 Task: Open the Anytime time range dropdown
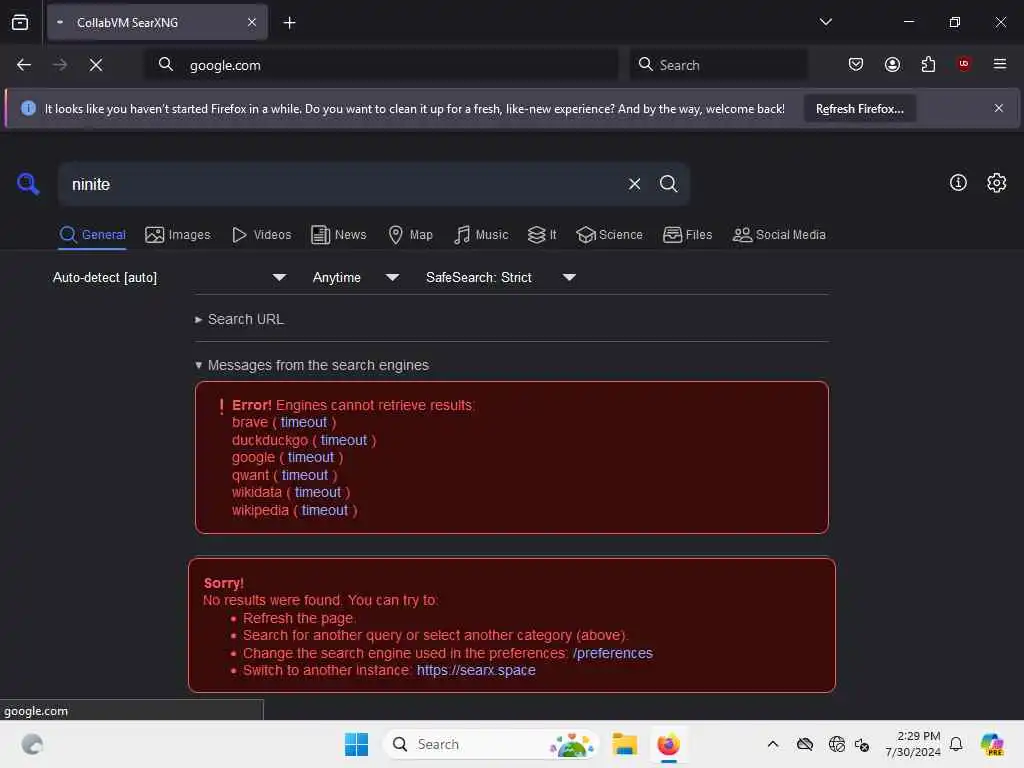pos(355,278)
